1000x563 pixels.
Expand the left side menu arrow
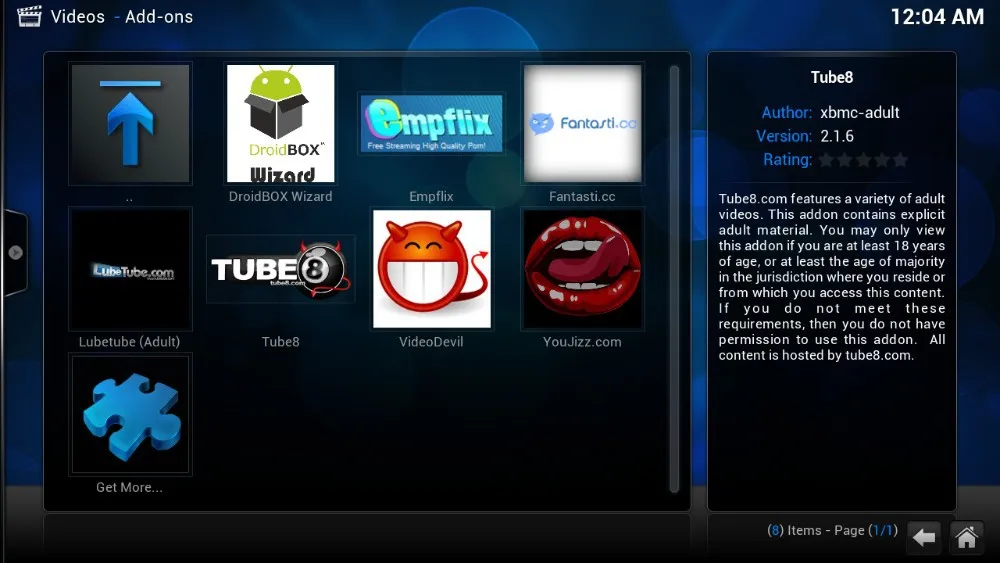tap(15, 252)
